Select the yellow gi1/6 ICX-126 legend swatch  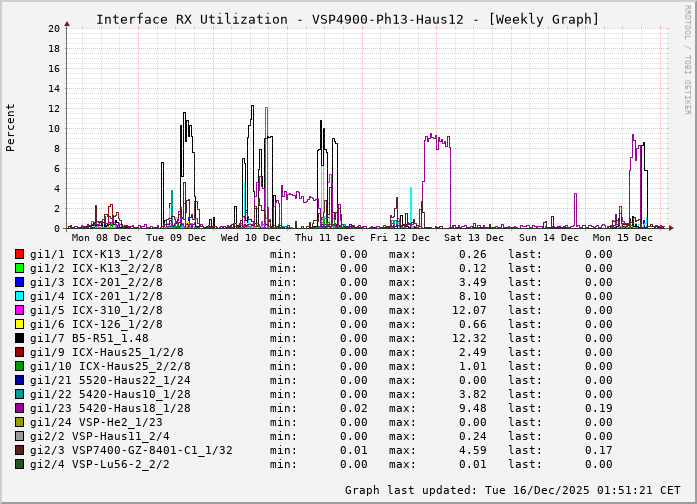click(20, 325)
